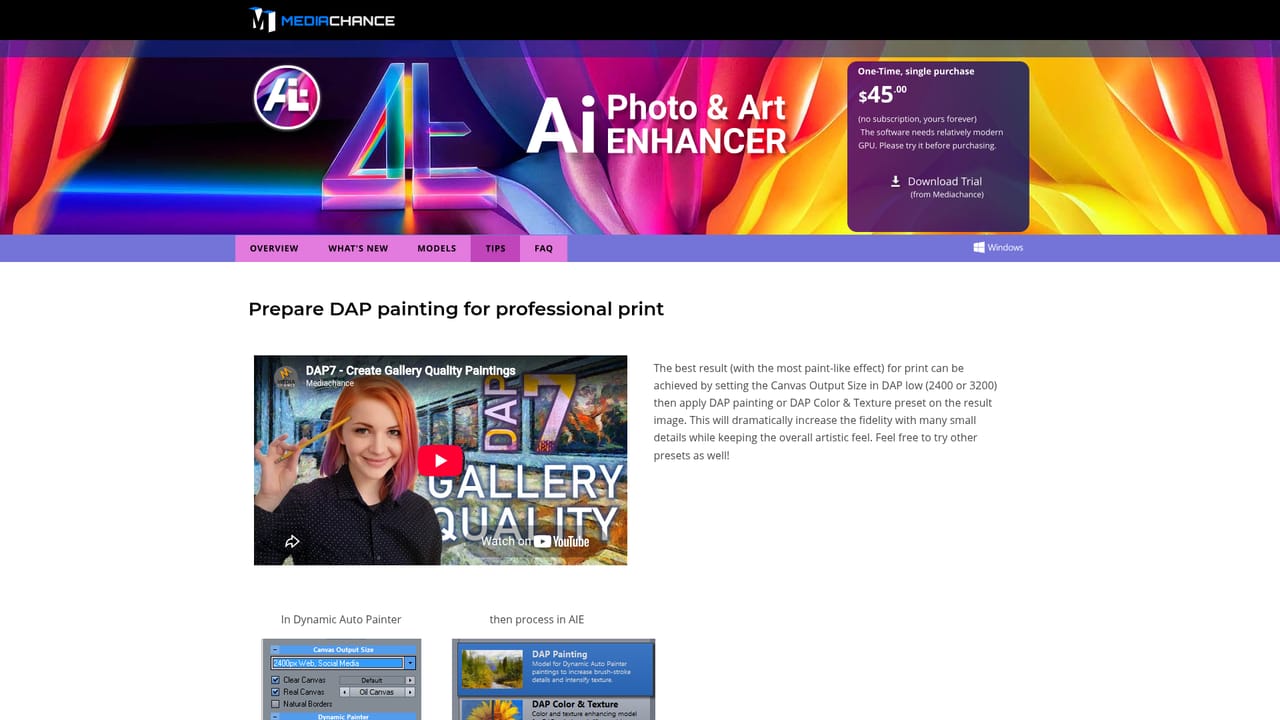Click the Download Trial link

point(944,181)
